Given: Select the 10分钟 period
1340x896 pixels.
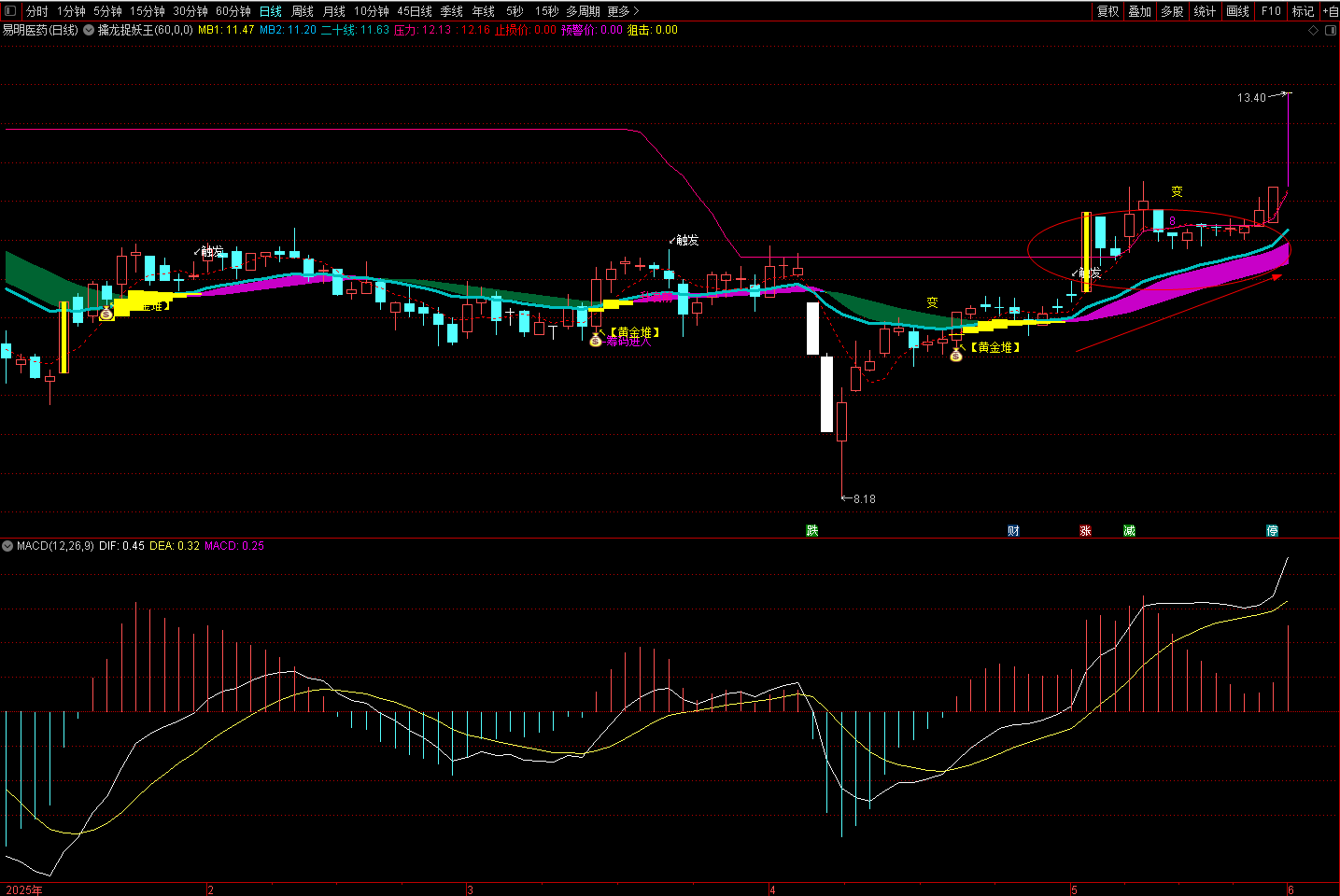Looking at the screenshot, I should pos(372,11).
